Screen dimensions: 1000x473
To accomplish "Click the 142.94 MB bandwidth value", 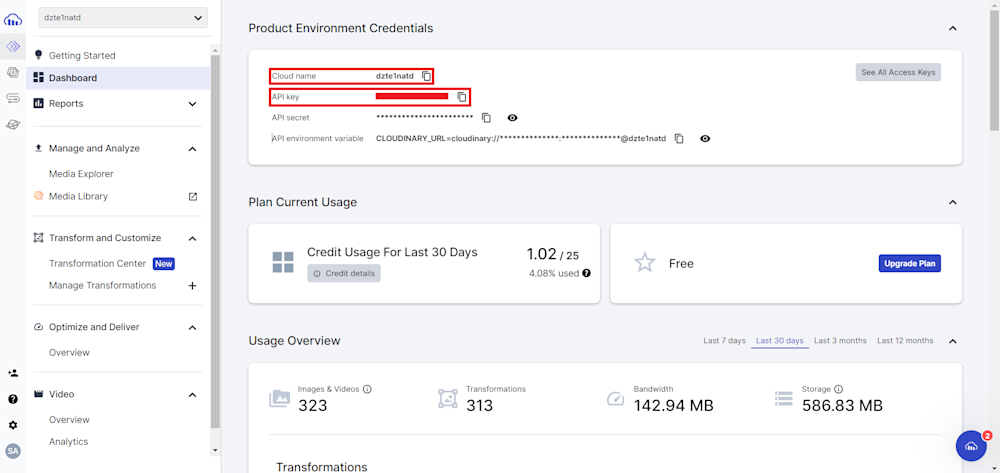I will click(x=673, y=405).
